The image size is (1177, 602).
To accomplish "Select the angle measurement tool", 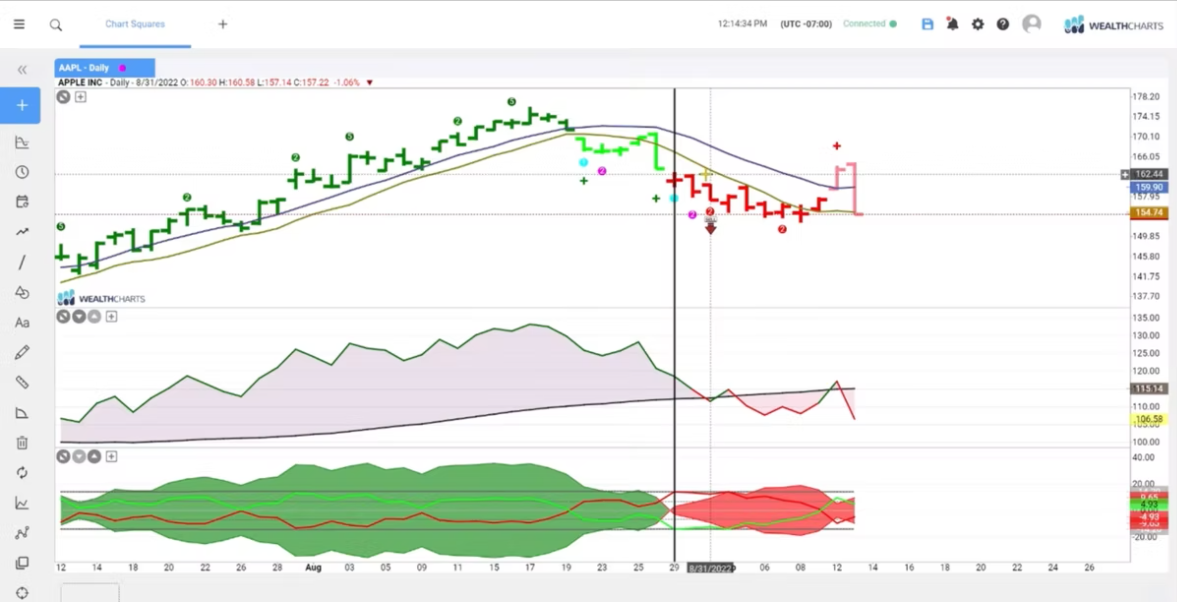I will pyautogui.click(x=22, y=413).
